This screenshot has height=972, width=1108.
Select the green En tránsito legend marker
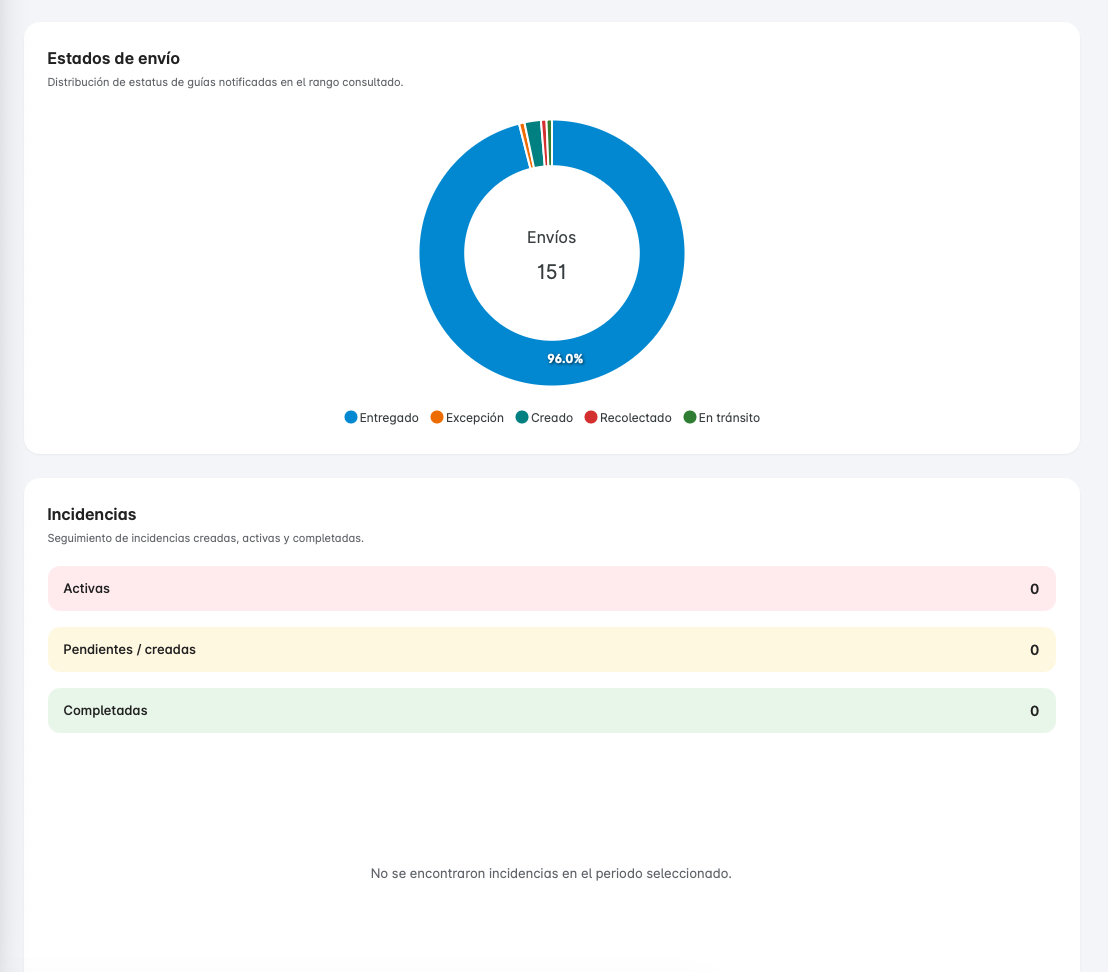tap(689, 418)
